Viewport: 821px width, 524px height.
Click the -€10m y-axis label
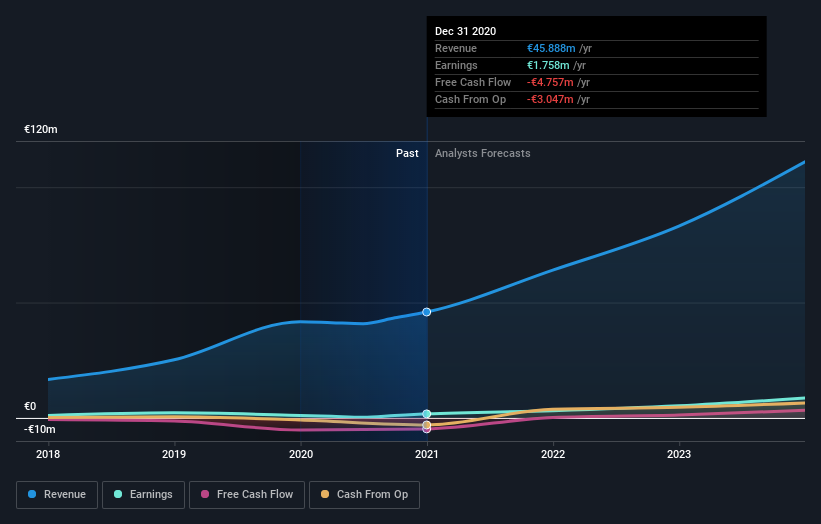[x=40, y=429]
